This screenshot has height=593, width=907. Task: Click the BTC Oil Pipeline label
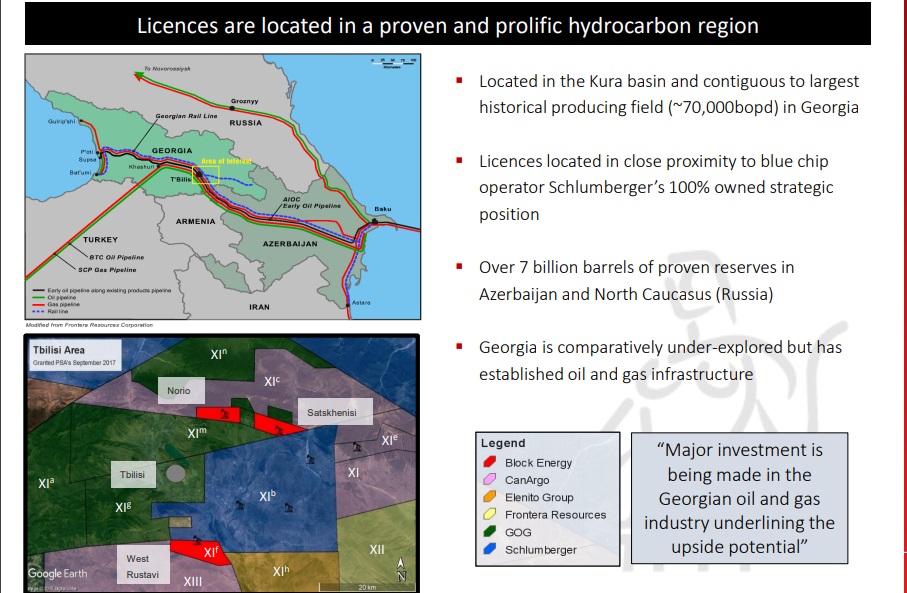(116, 257)
